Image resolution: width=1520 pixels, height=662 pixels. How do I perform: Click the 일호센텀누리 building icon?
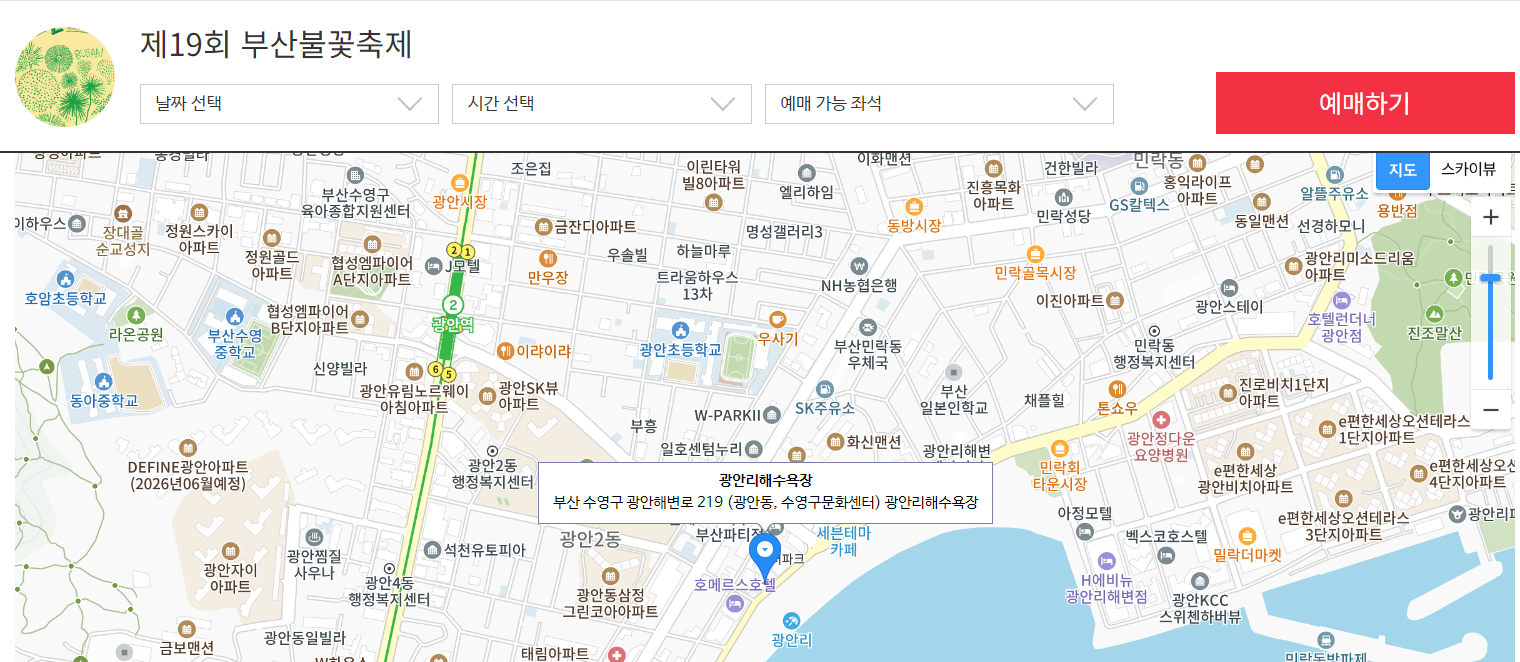tap(755, 448)
